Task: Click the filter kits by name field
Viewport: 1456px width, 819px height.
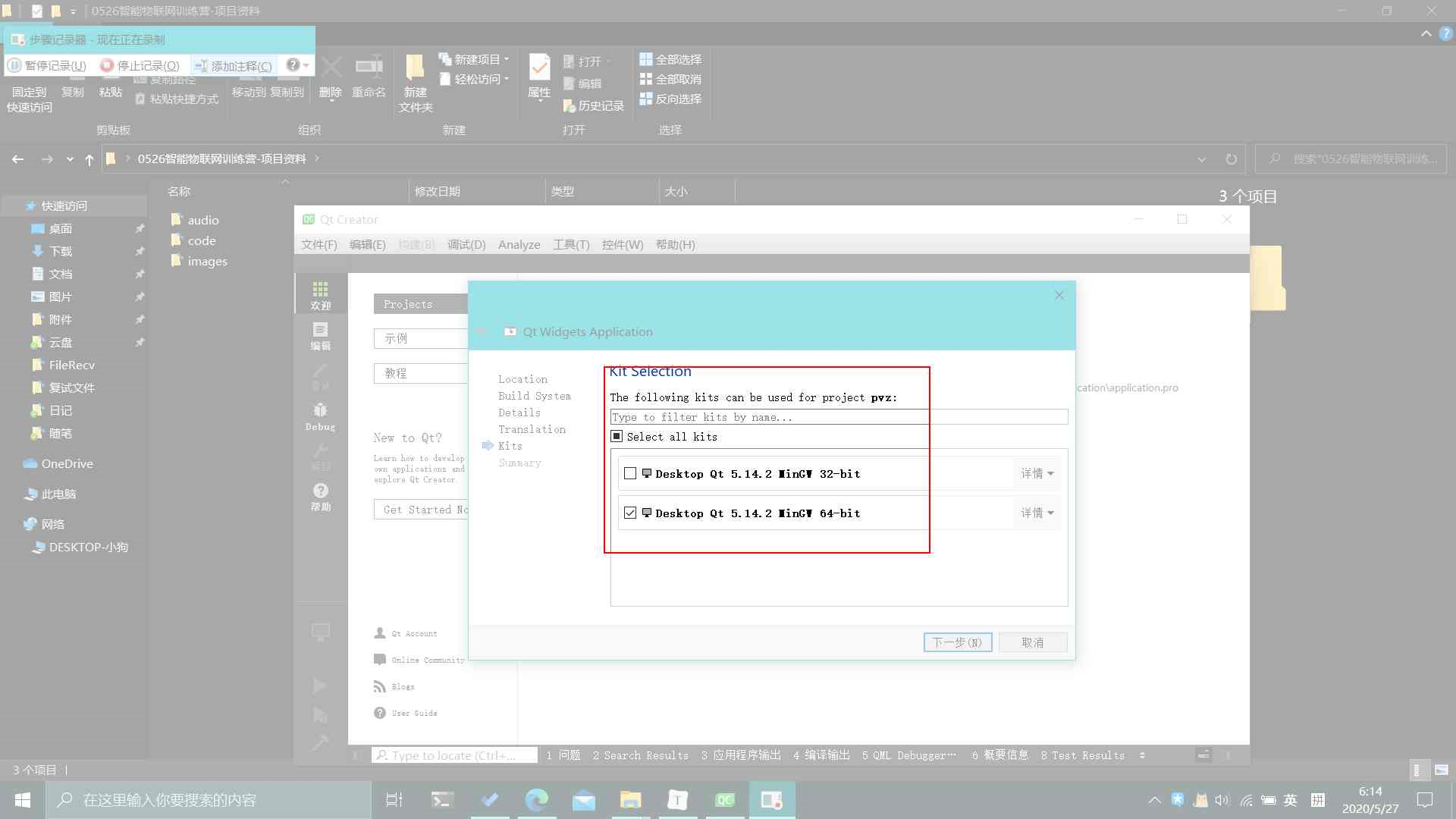Action: click(x=839, y=417)
